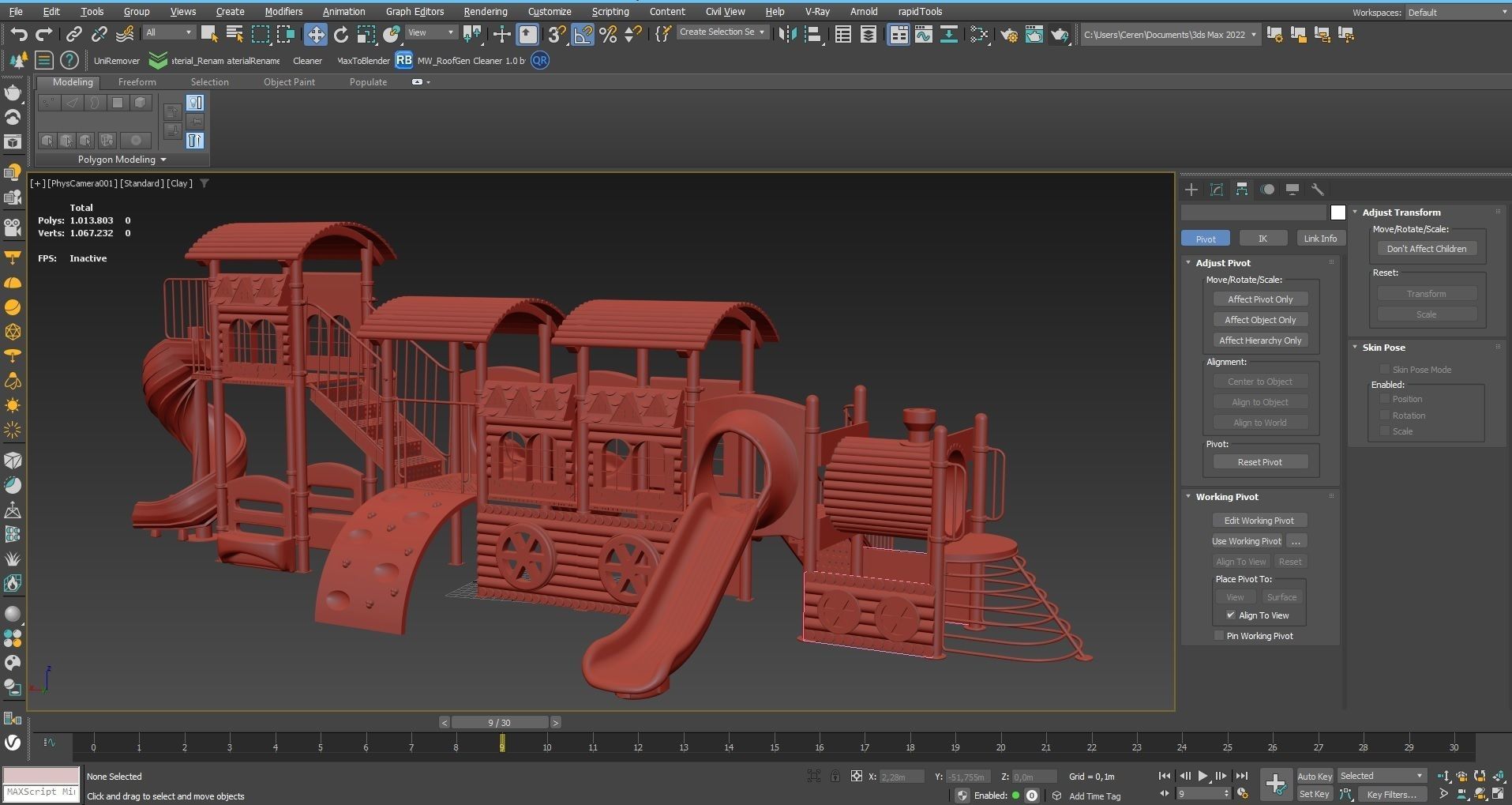Image resolution: width=1512 pixels, height=805 pixels.
Task: Open Render Setup teapot icon
Action: click(1008, 34)
